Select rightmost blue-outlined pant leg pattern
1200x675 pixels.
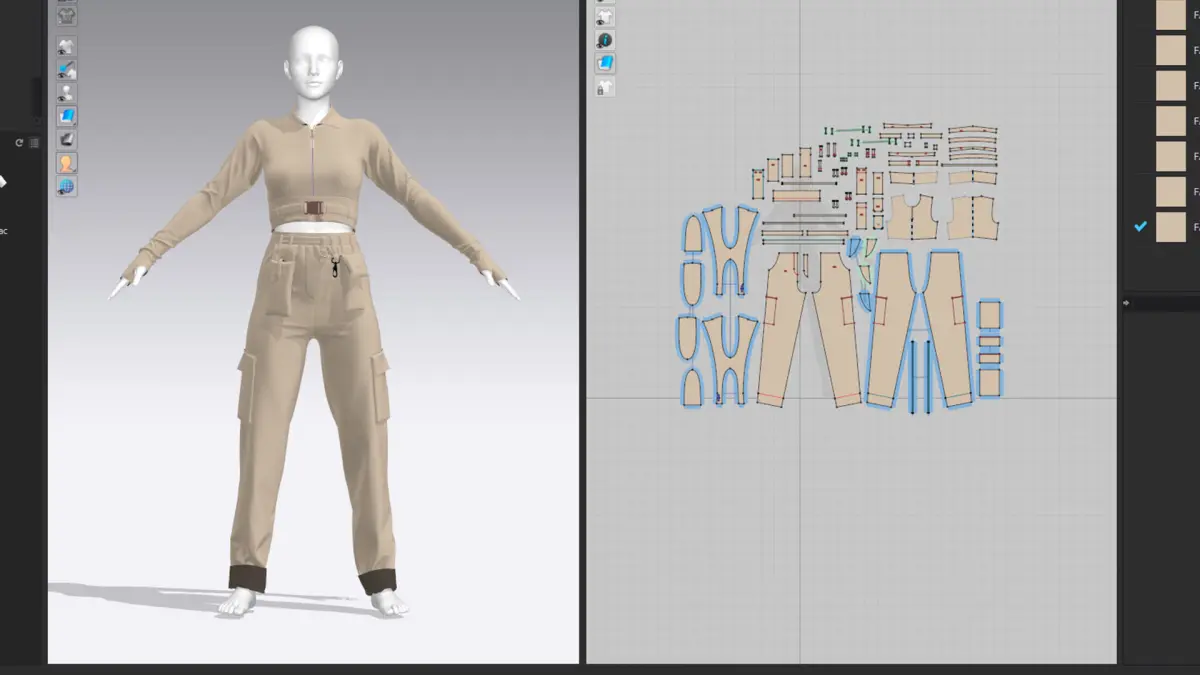[946, 328]
